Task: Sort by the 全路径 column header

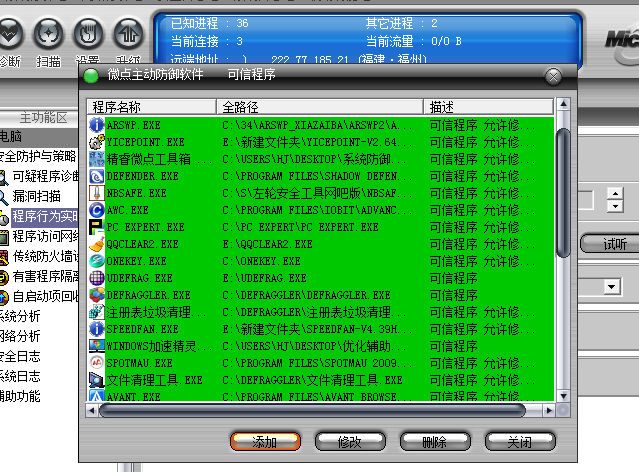Action: point(320,107)
